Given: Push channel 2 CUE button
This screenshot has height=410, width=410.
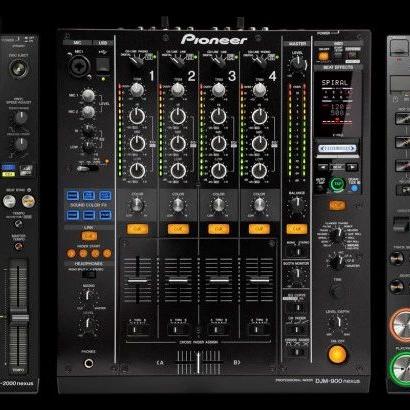Looking at the screenshot, I should (178, 229).
